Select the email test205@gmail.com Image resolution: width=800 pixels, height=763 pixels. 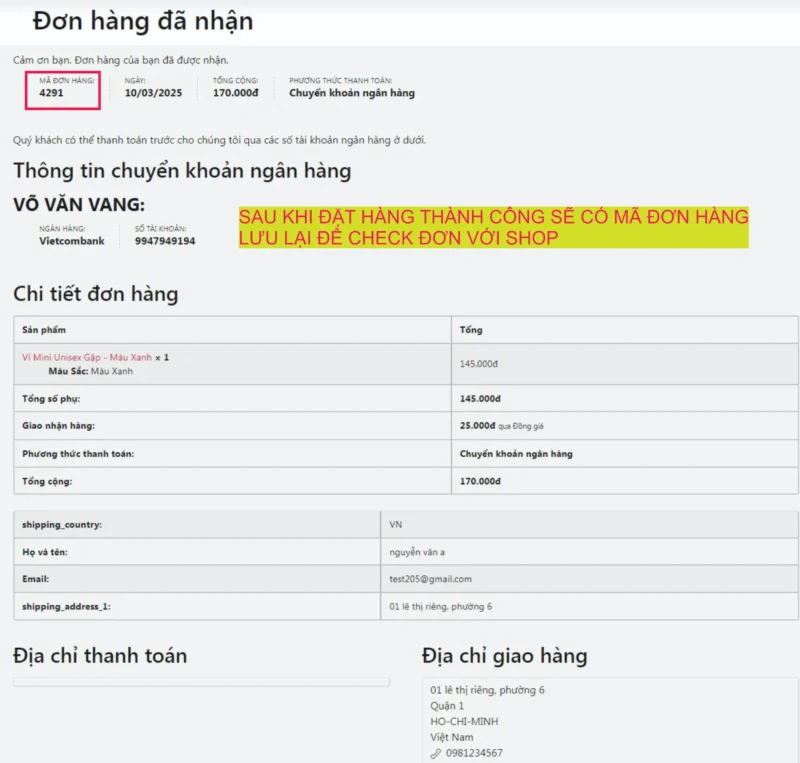[431, 579]
